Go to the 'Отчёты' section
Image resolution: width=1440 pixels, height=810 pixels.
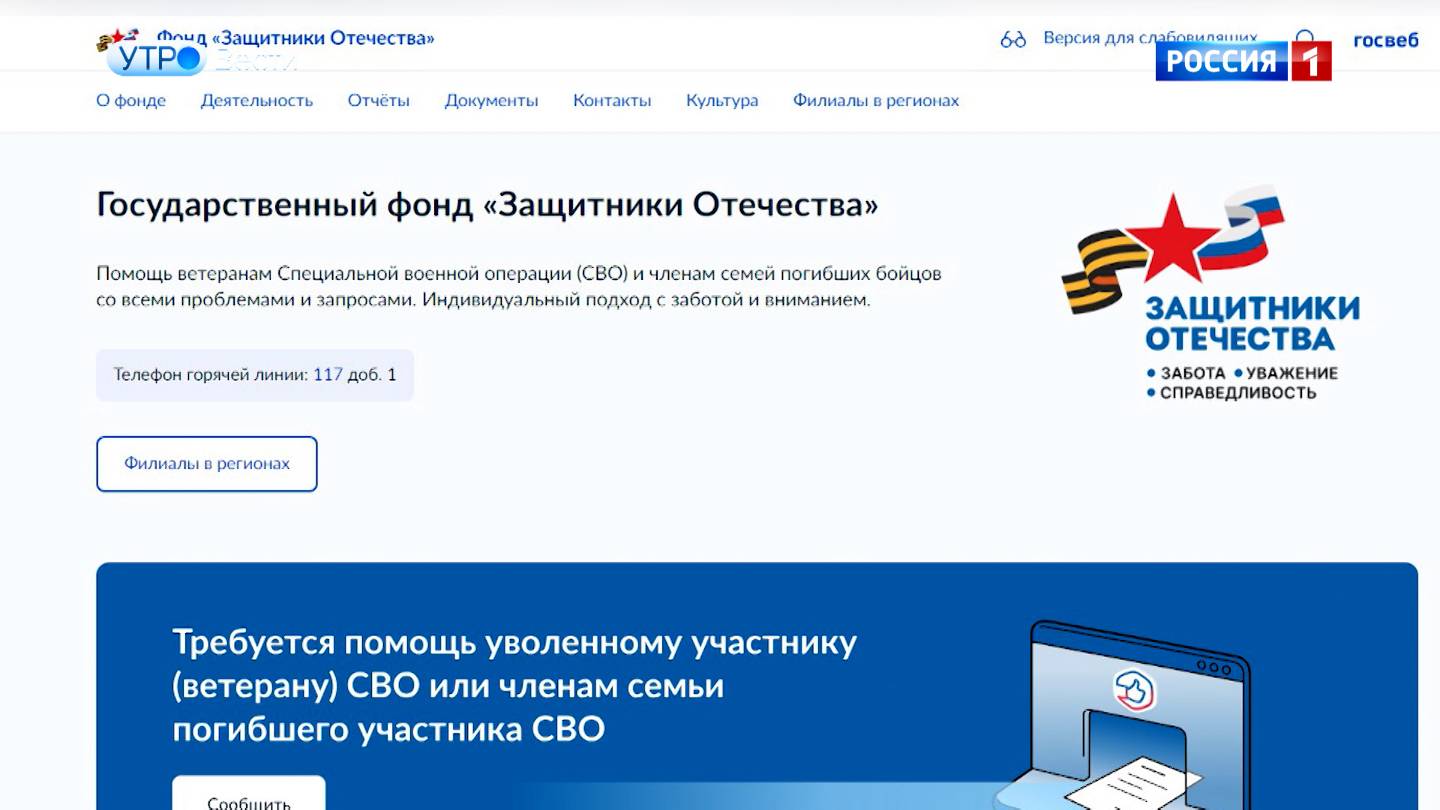tap(379, 101)
